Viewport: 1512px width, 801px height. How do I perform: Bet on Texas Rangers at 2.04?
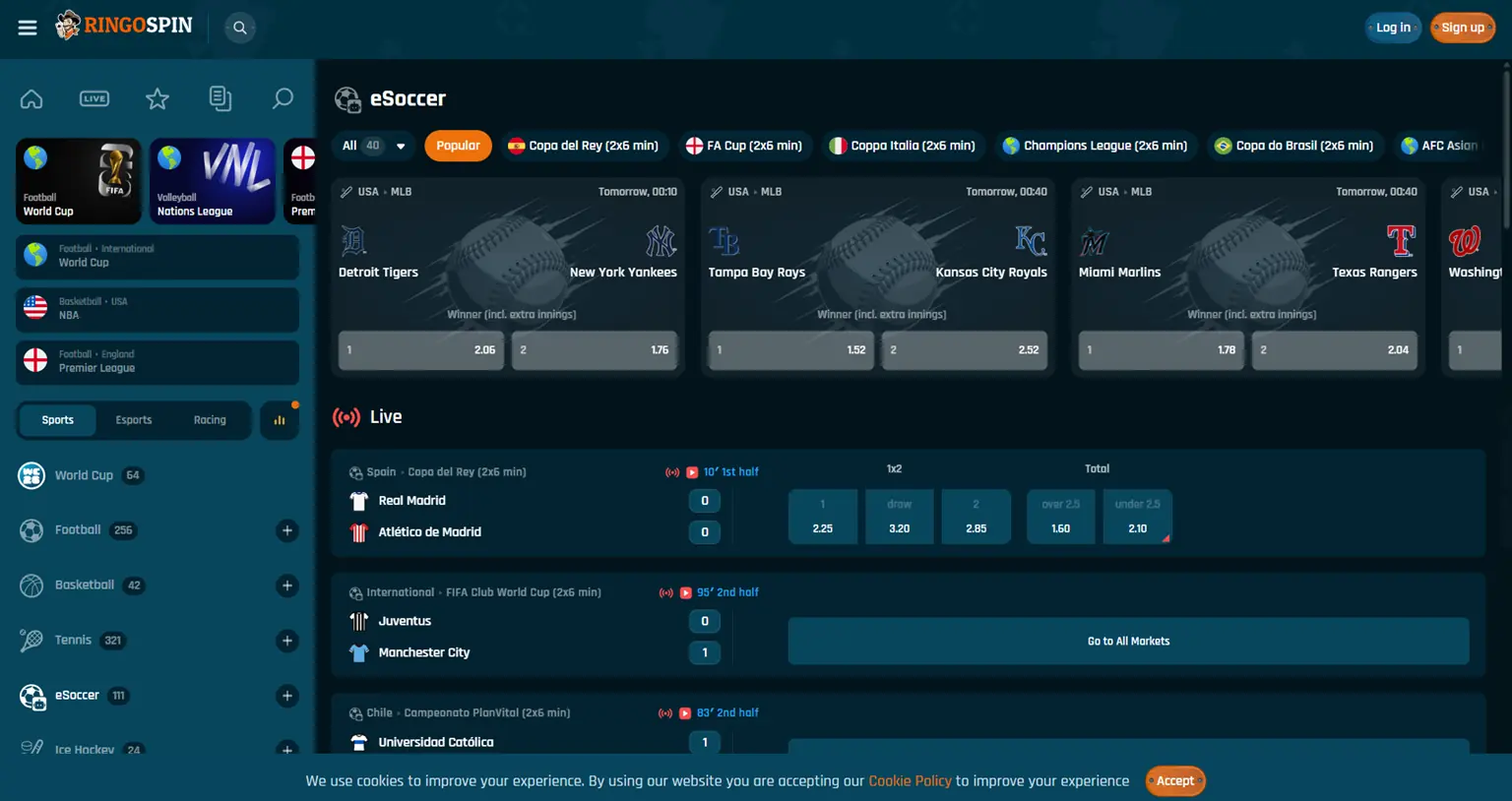[x=1335, y=350]
